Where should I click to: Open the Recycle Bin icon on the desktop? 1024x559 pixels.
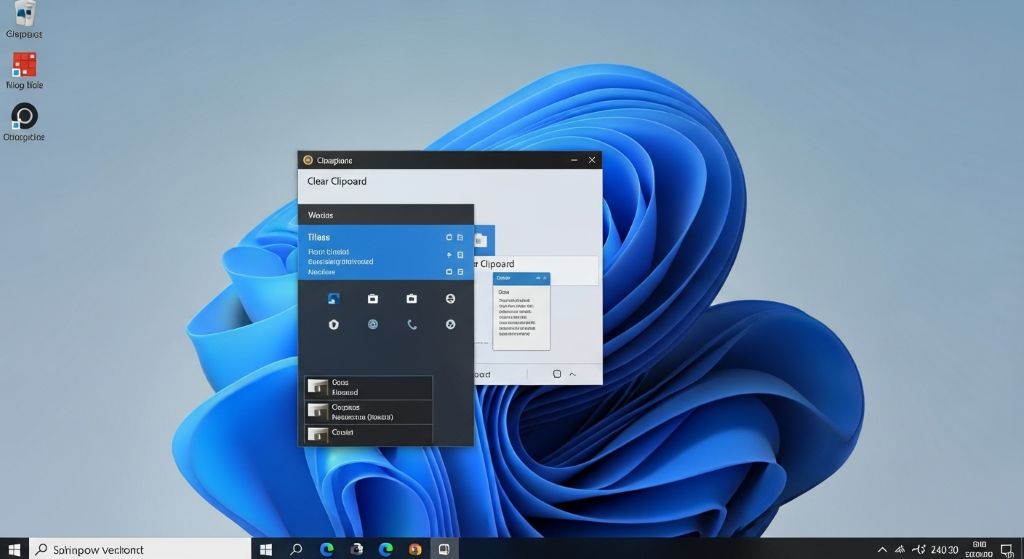pyautogui.click(x=23, y=13)
